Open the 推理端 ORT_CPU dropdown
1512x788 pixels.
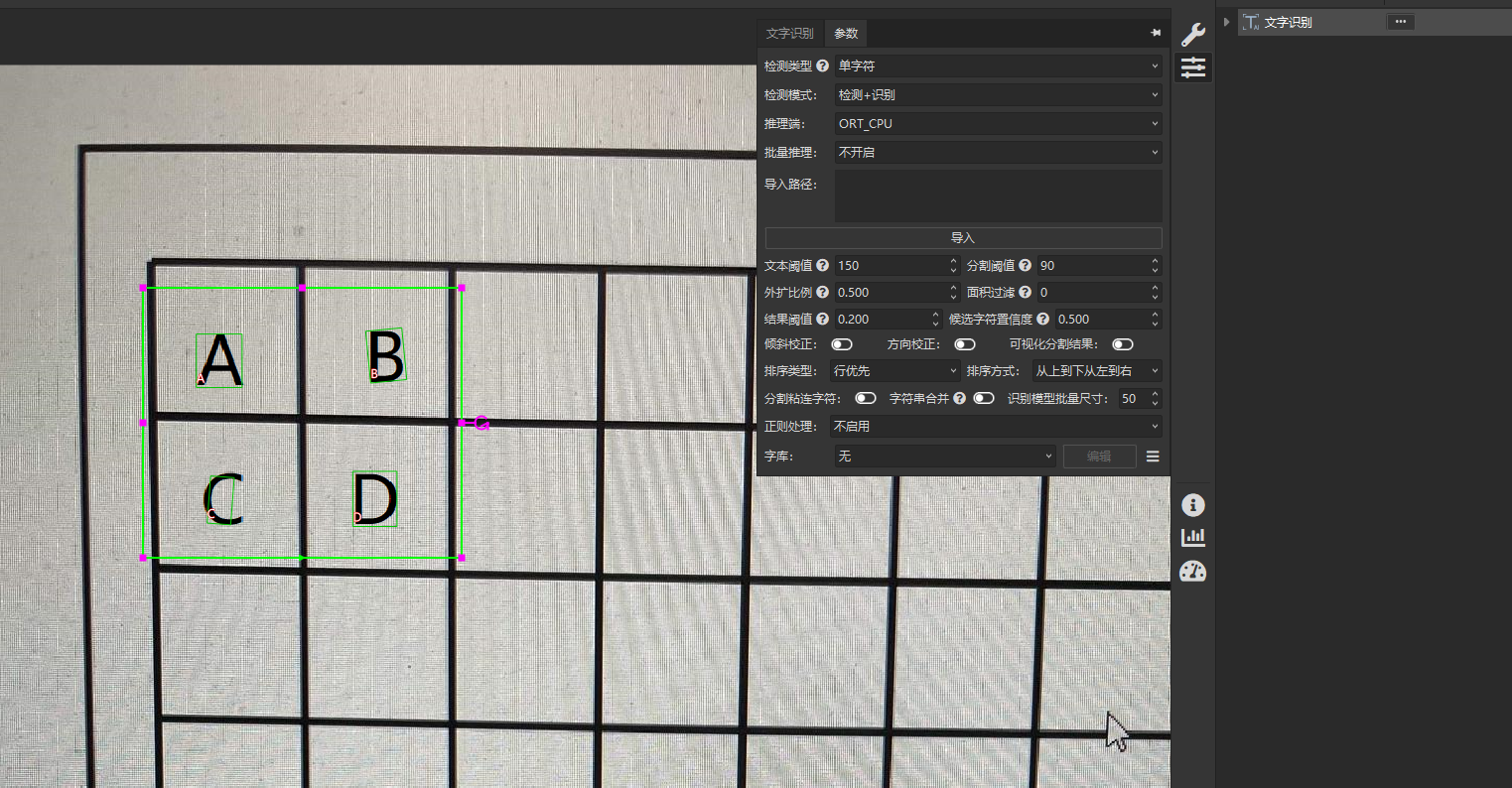pos(997,124)
